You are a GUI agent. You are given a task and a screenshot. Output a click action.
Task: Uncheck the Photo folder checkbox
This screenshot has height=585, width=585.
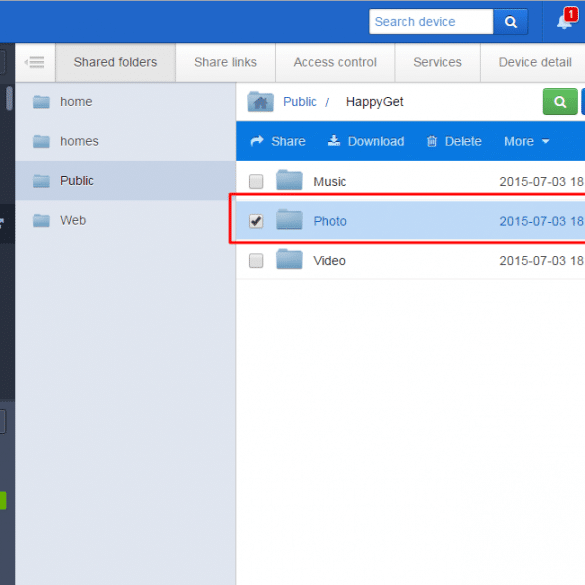click(256, 221)
